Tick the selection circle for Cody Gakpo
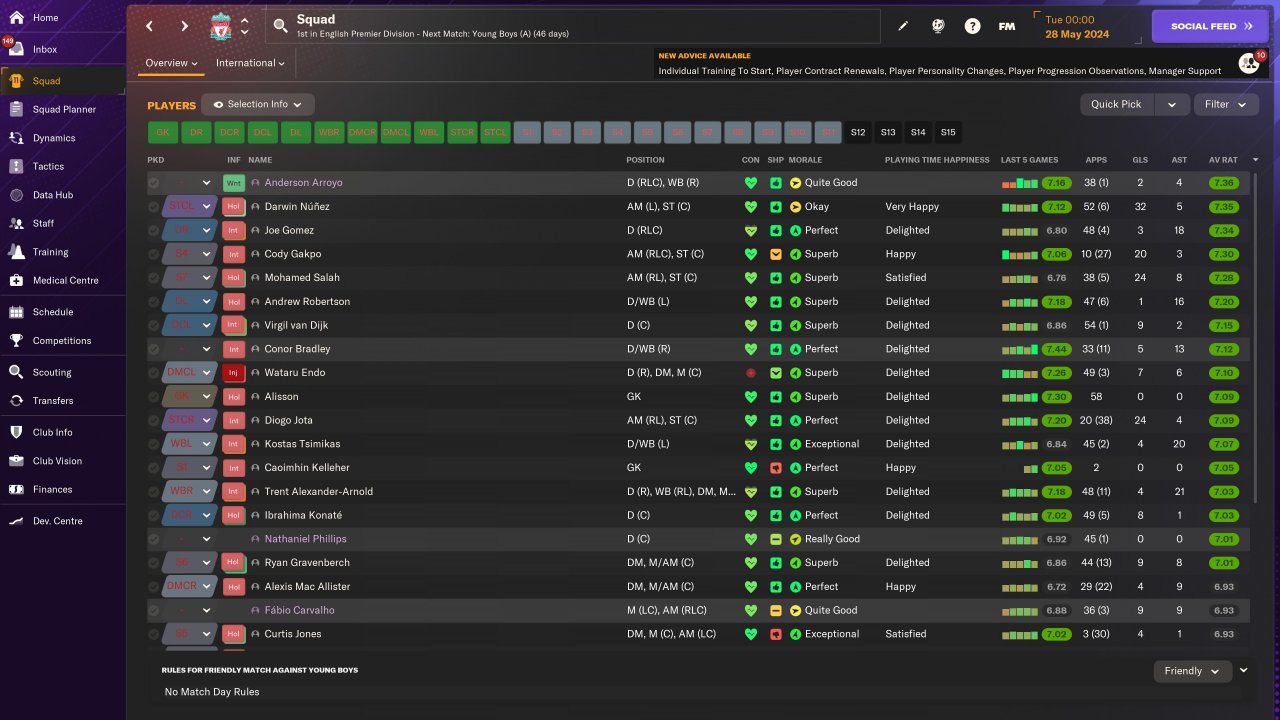The width and height of the screenshot is (1280, 720). click(x=154, y=254)
